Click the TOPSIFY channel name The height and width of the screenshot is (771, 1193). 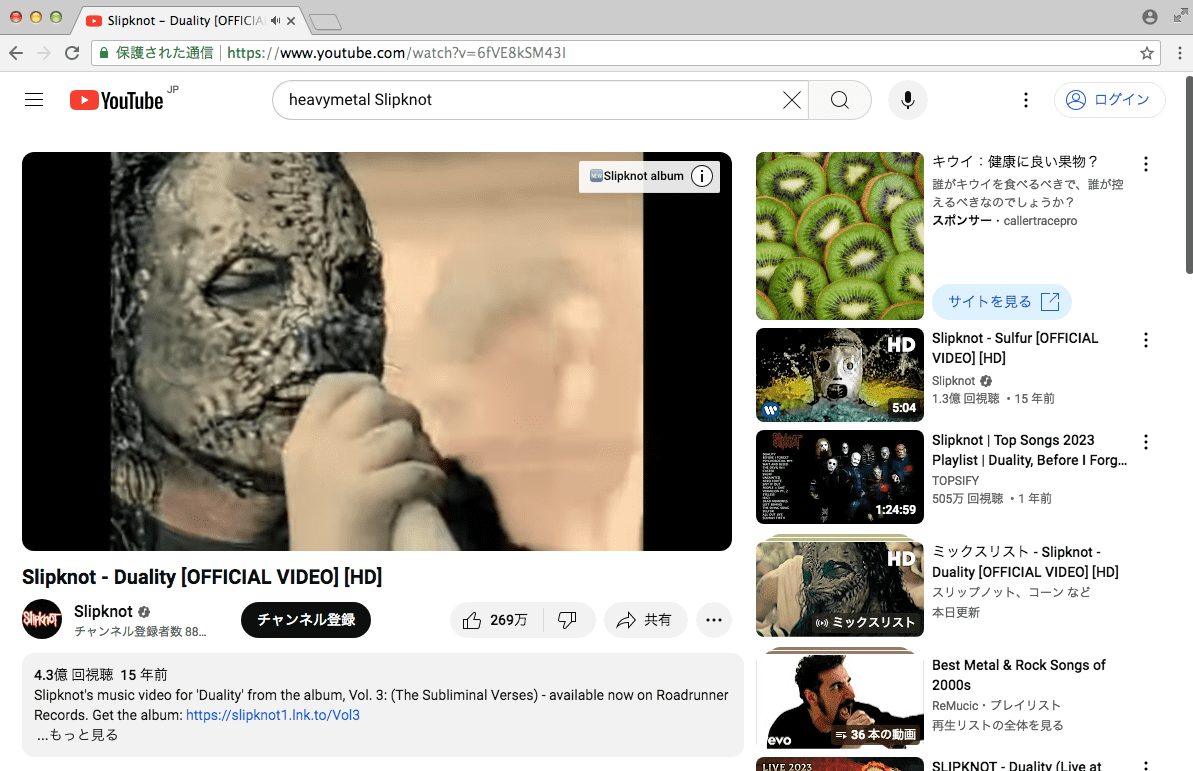(x=956, y=480)
